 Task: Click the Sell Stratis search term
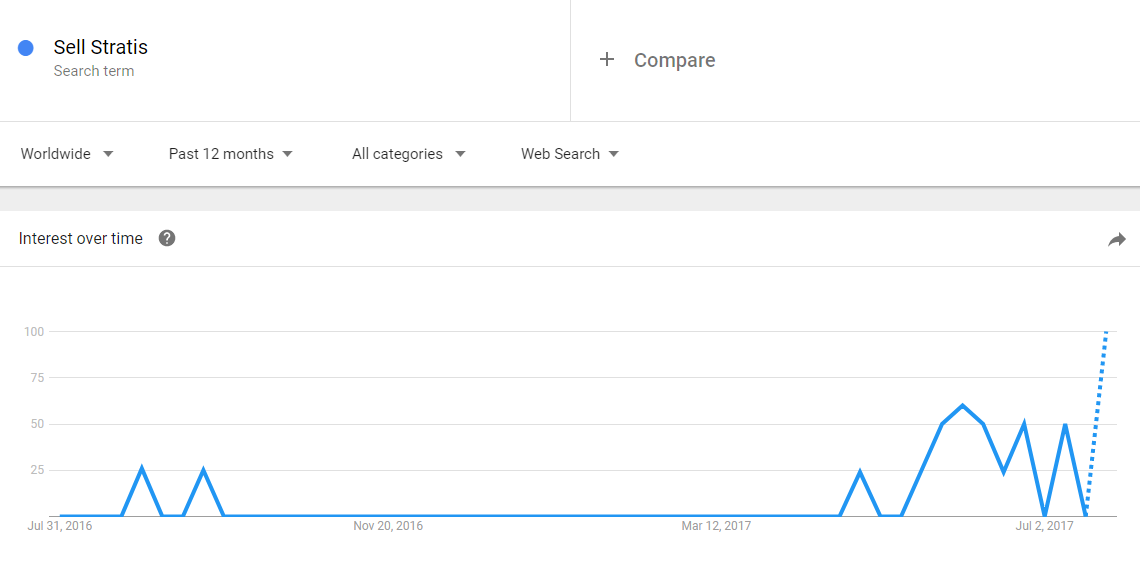pos(100,47)
